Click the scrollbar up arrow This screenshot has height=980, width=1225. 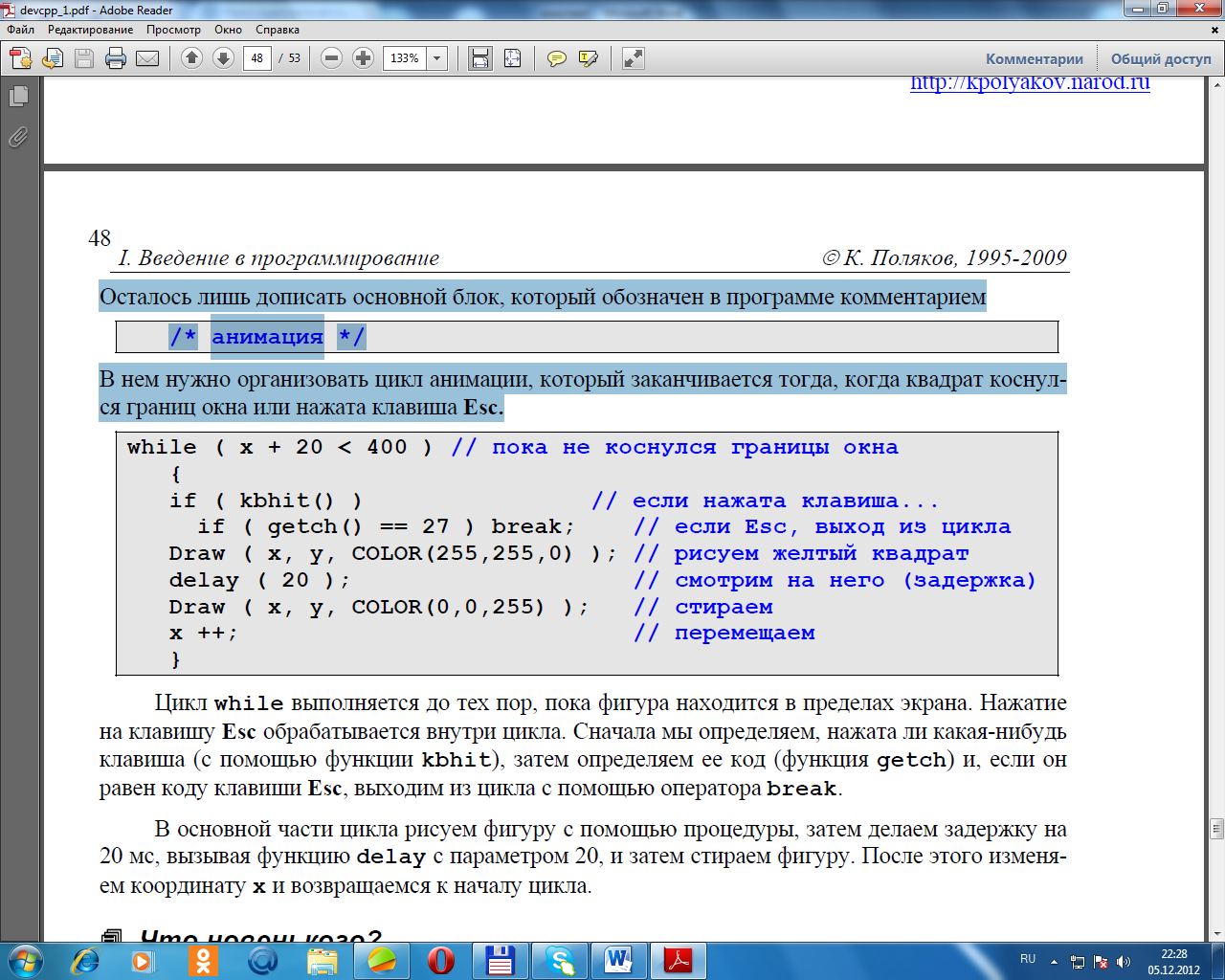1217,84
